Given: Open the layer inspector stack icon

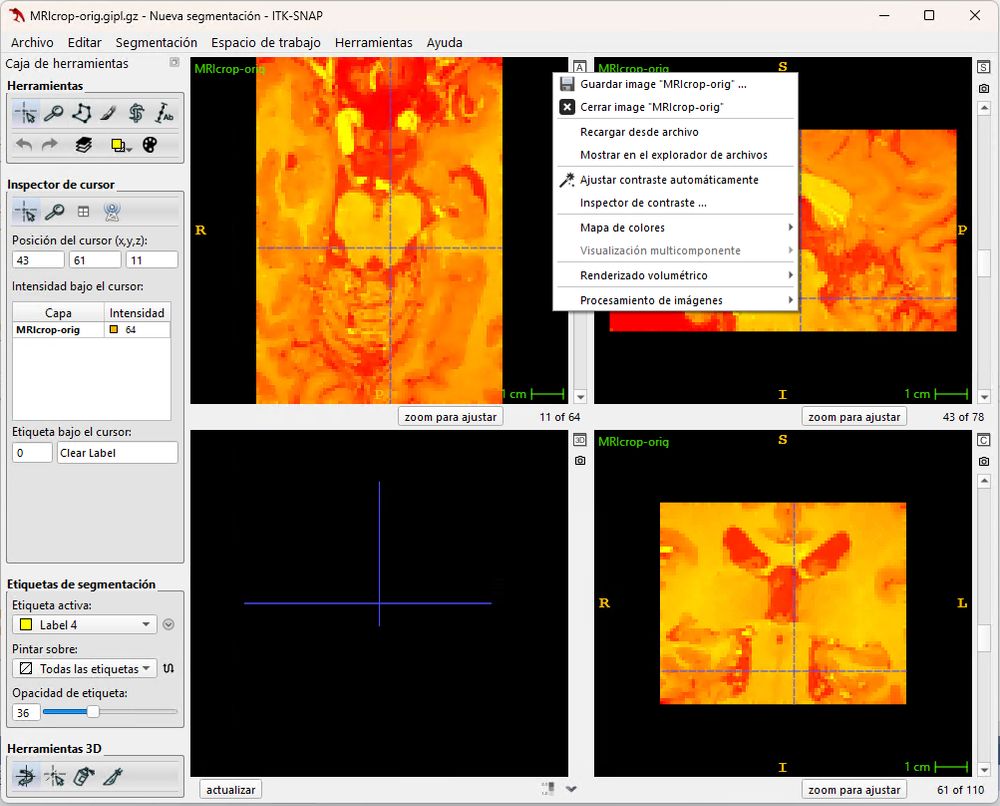Looking at the screenshot, I should (84, 145).
